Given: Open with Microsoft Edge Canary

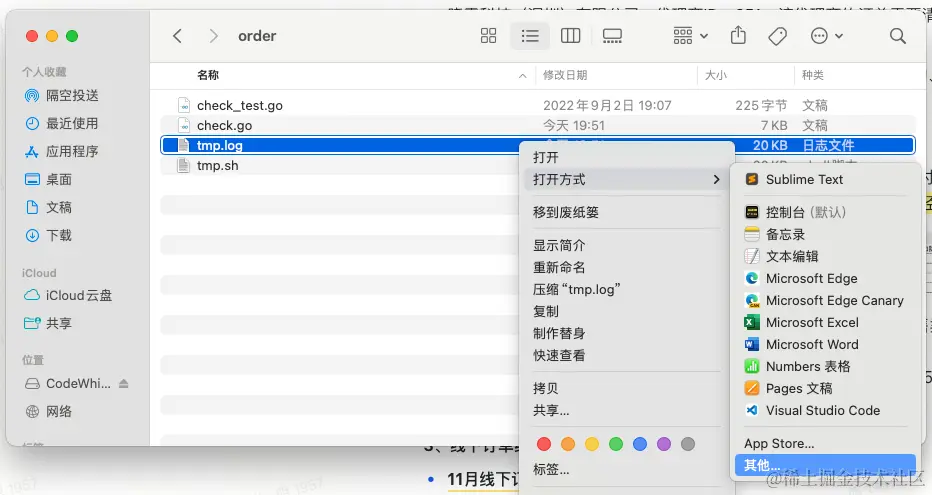Looking at the screenshot, I should point(825,300).
